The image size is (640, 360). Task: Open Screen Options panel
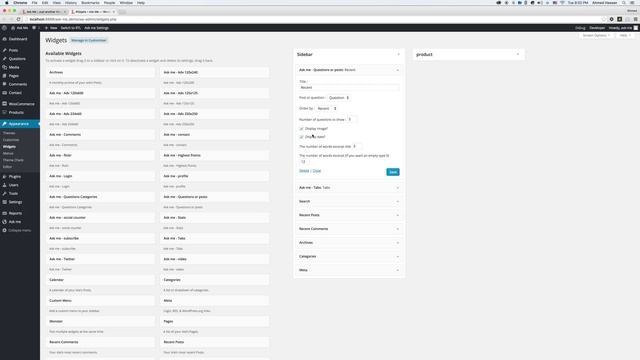coord(596,36)
